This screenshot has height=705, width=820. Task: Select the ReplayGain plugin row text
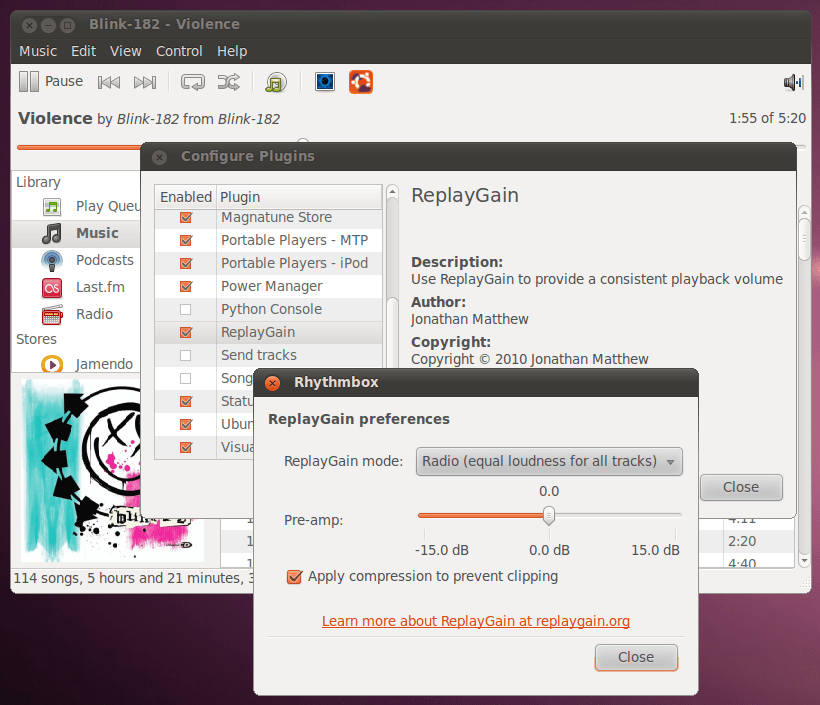point(258,333)
